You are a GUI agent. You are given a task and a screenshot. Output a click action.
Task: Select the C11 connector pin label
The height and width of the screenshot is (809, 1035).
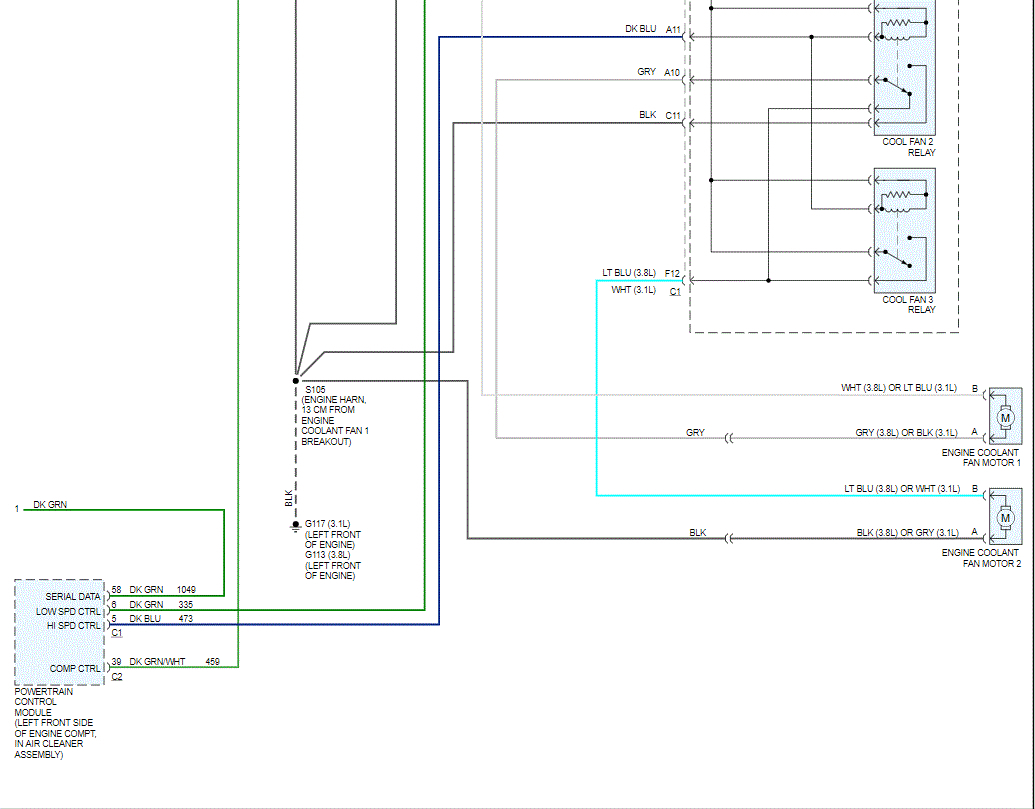(x=673, y=116)
